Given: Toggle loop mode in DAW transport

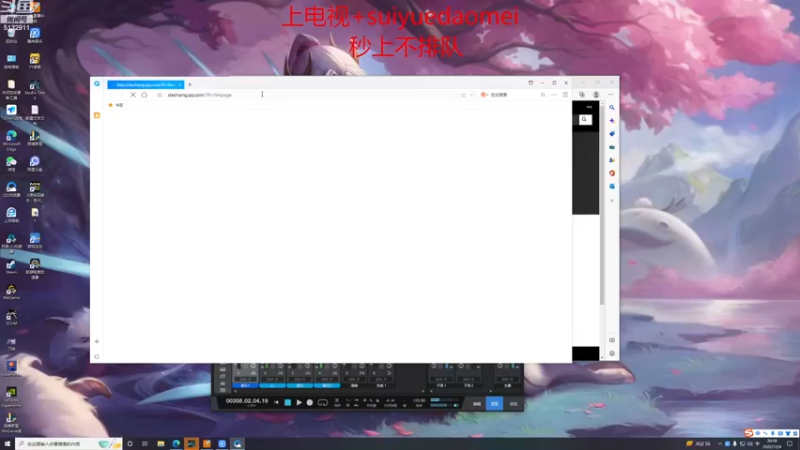Looking at the screenshot, I should point(322,403).
